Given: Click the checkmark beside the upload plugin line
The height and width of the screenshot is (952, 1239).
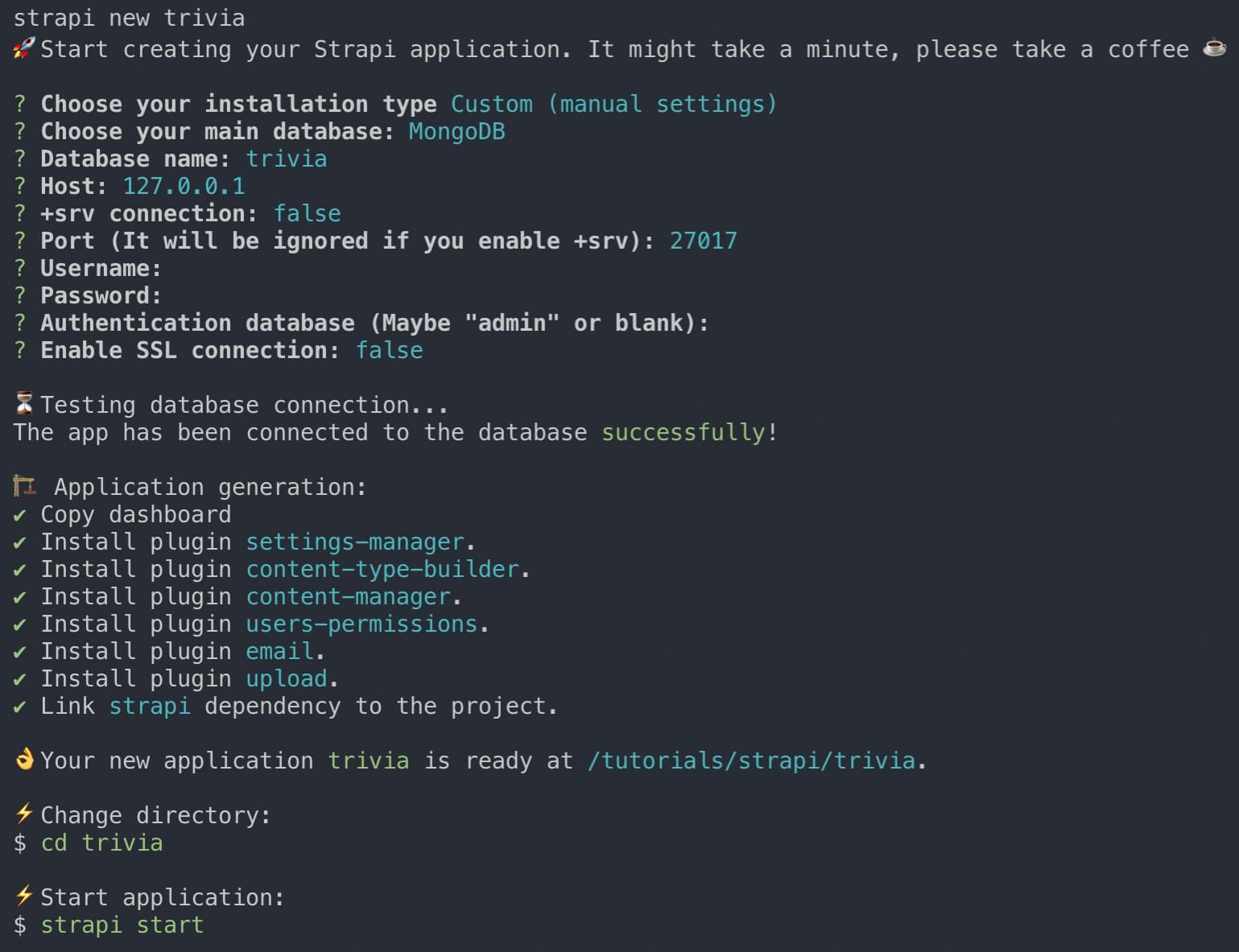Looking at the screenshot, I should (20, 679).
